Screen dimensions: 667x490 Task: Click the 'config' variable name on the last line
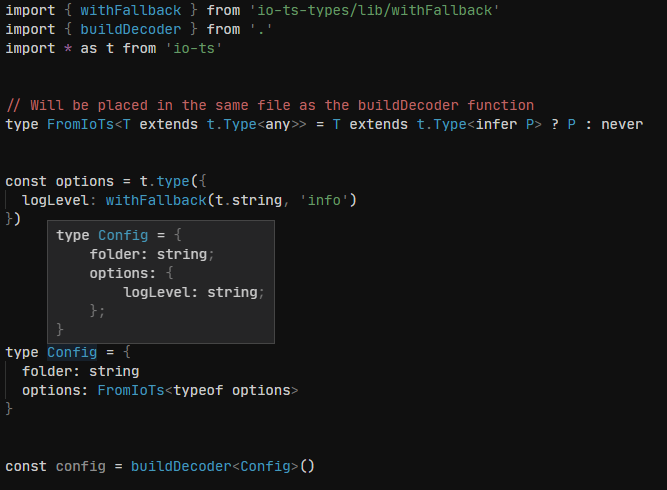point(80,466)
